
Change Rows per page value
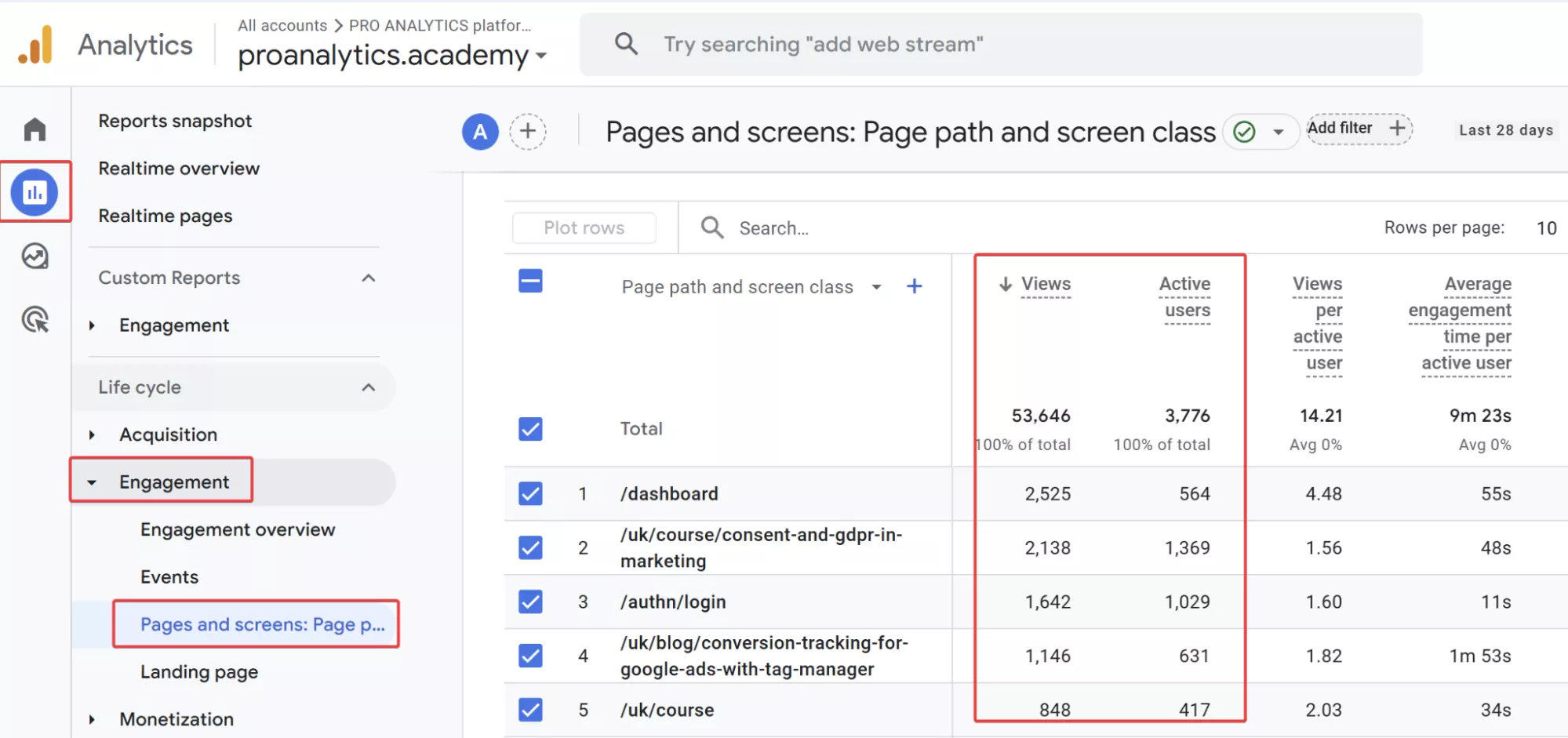tap(1546, 228)
